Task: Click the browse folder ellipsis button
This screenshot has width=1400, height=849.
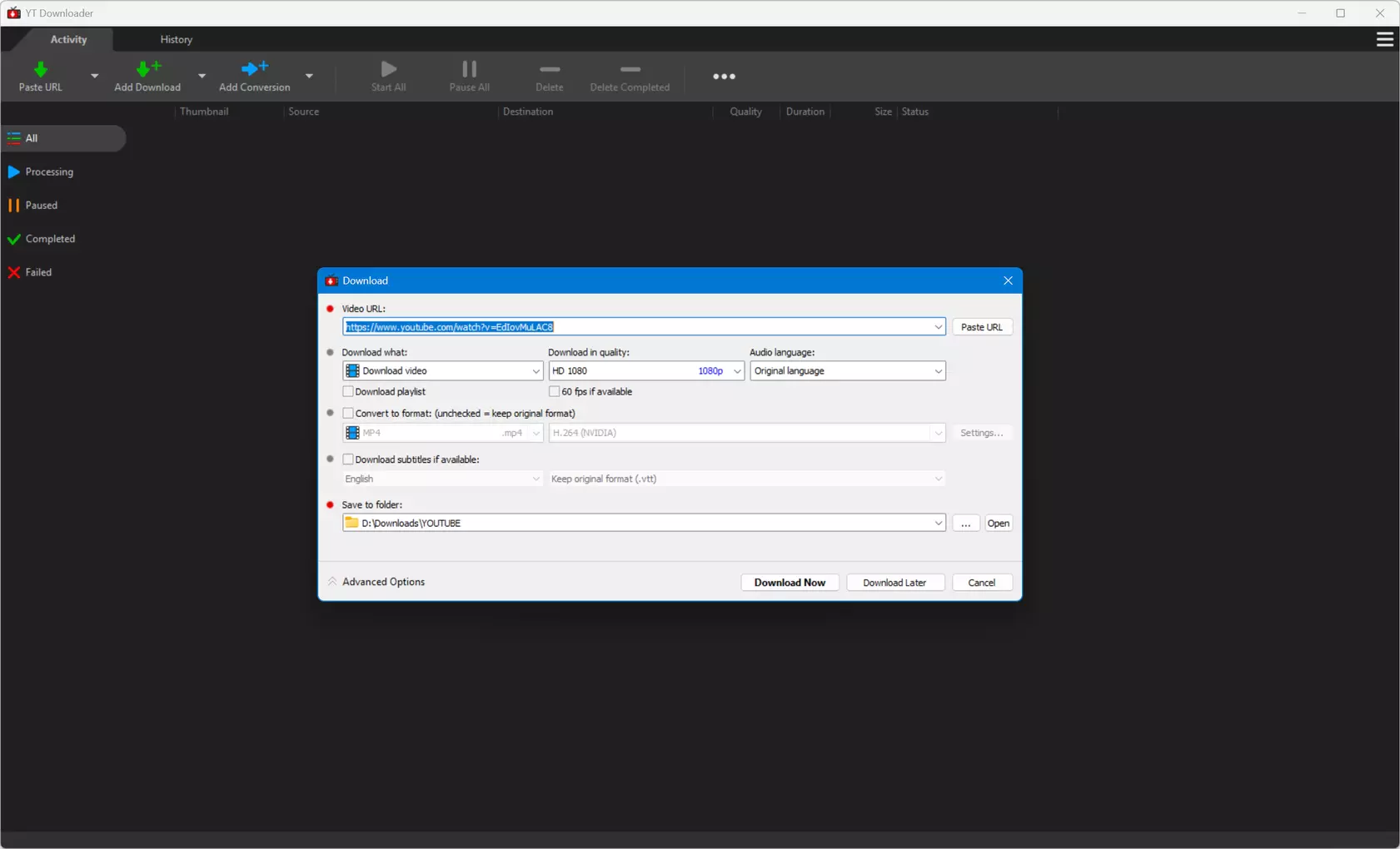Action: click(965, 524)
